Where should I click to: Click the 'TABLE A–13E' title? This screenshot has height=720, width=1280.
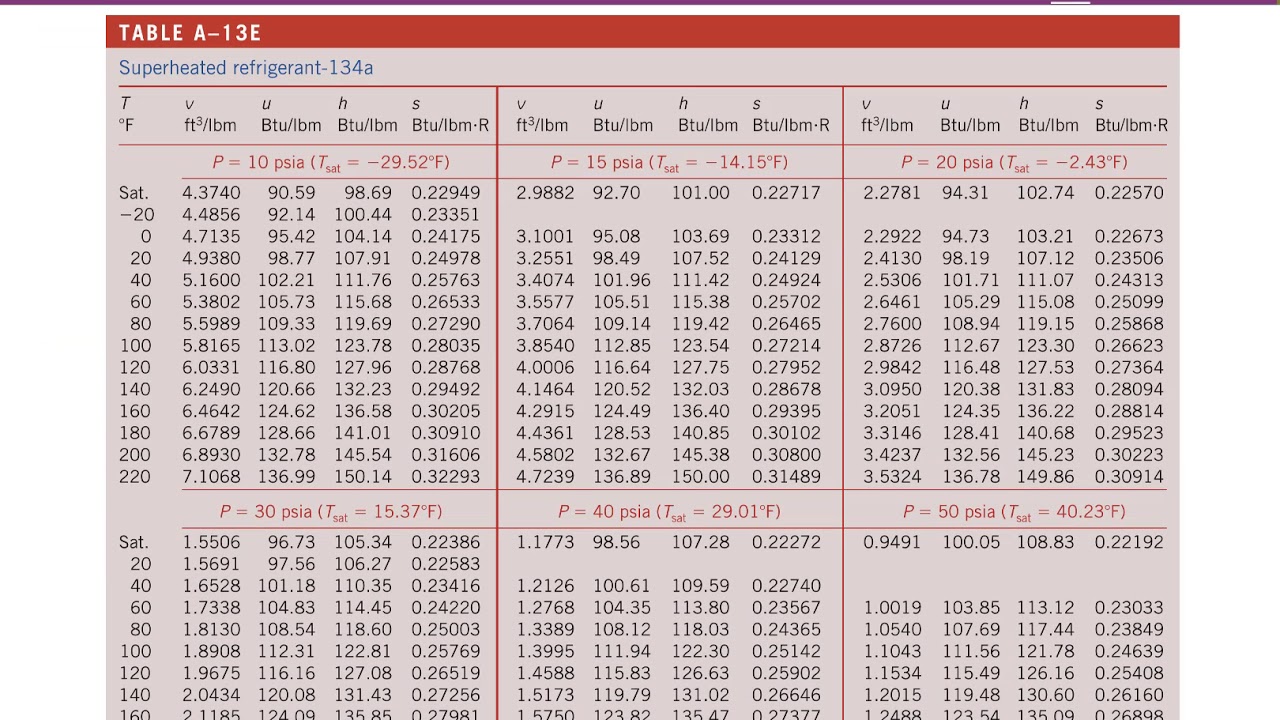[x=190, y=33]
